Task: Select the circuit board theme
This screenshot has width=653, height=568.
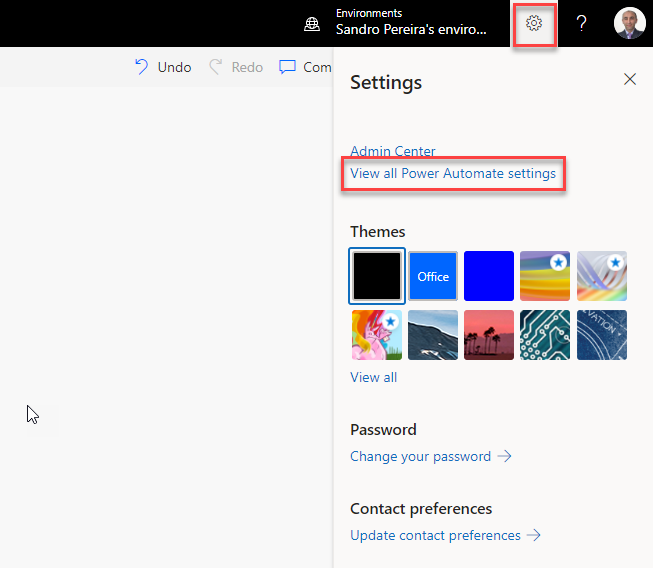Action: (545, 334)
